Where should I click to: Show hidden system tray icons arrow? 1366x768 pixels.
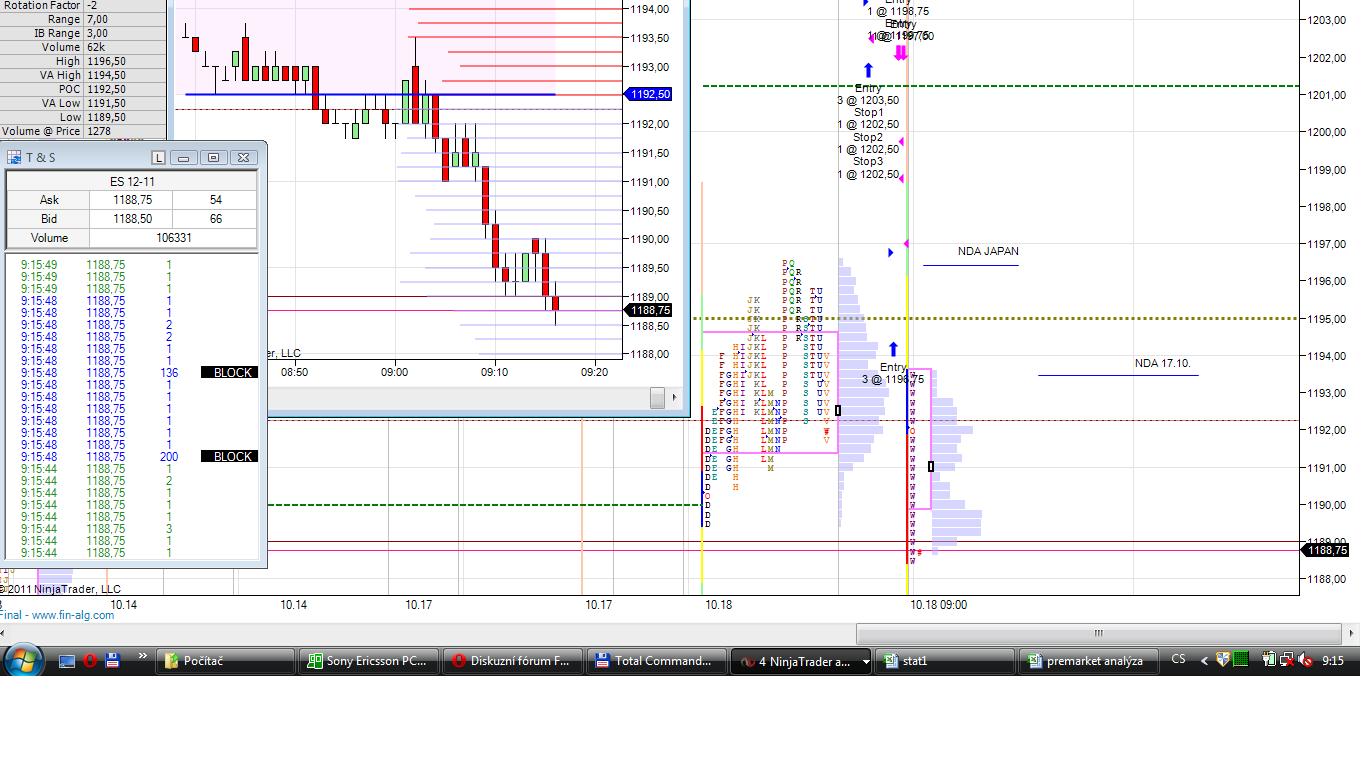(x=1204, y=660)
